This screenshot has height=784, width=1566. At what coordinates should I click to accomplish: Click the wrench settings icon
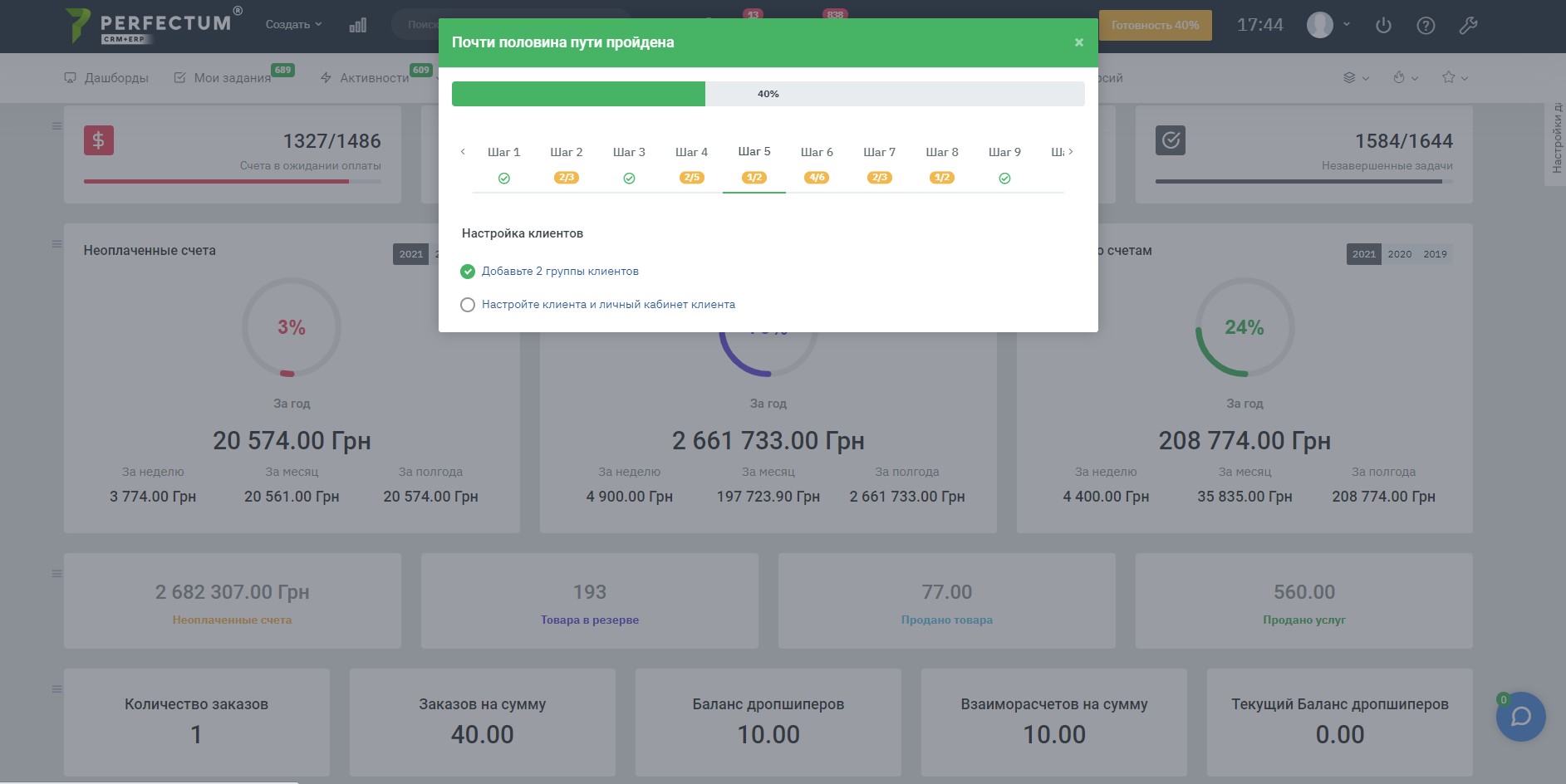(1468, 26)
